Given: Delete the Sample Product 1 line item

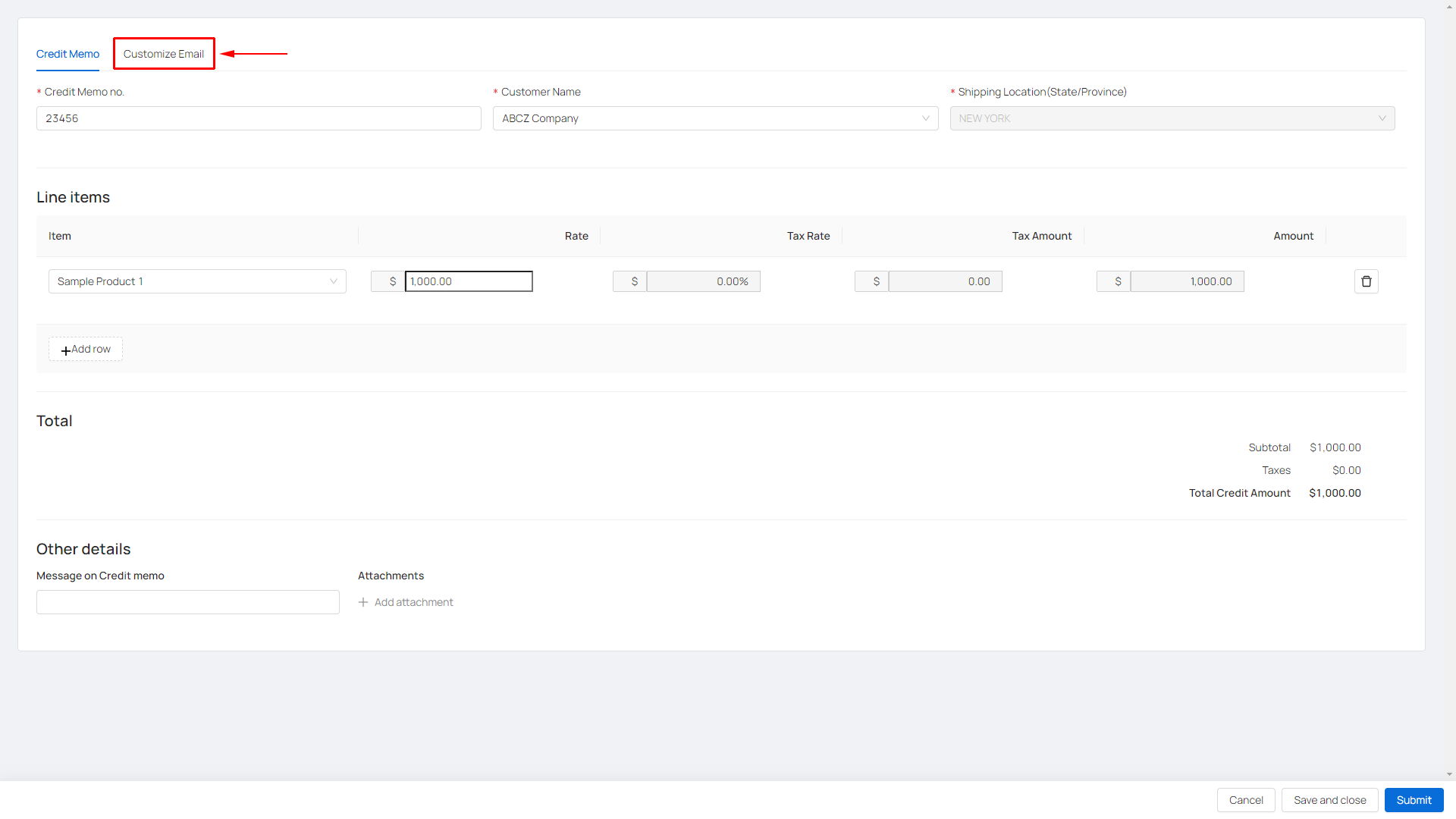Looking at the screenshot, I should click(1366, 281).
